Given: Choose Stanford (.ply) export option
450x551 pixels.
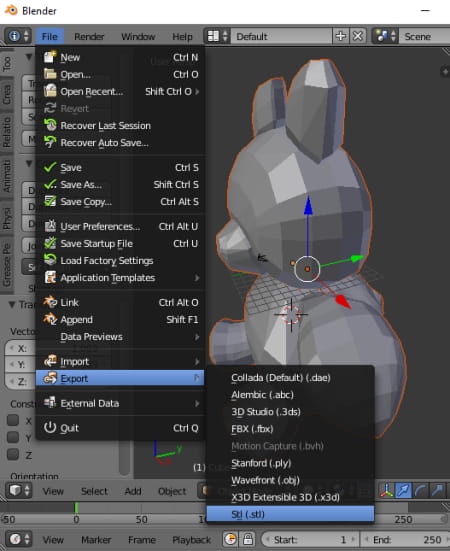Looking at the screenshot, I should (290, 463).
